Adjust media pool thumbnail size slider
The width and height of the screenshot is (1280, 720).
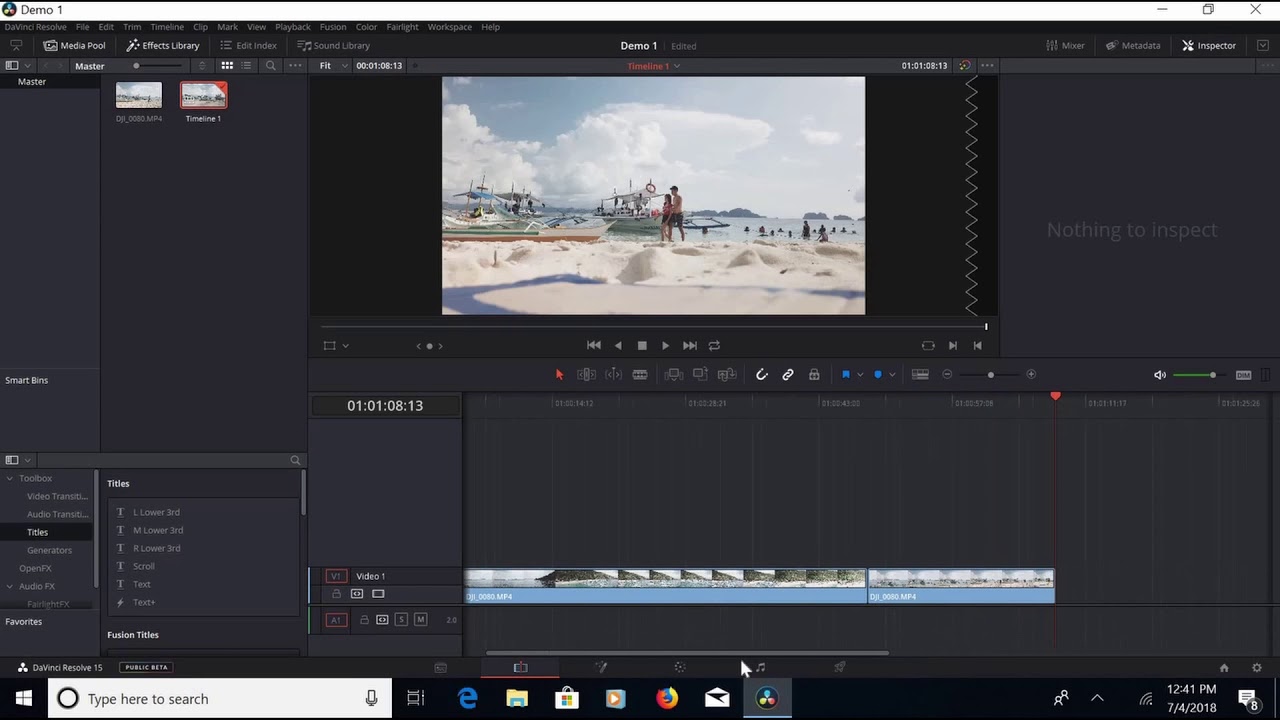pyautogui.click(x=158, y=66)
